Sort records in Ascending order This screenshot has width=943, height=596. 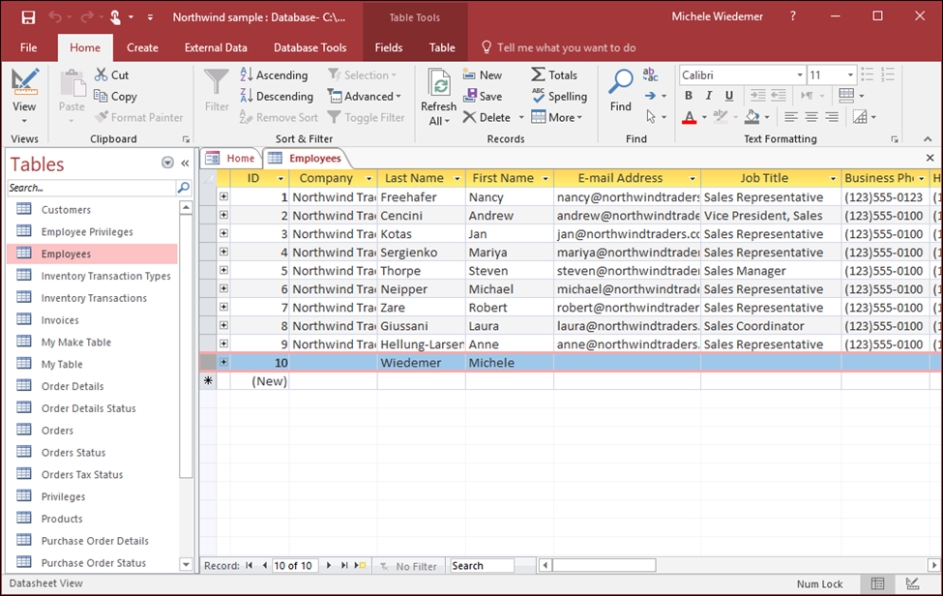tap(274, 75)
